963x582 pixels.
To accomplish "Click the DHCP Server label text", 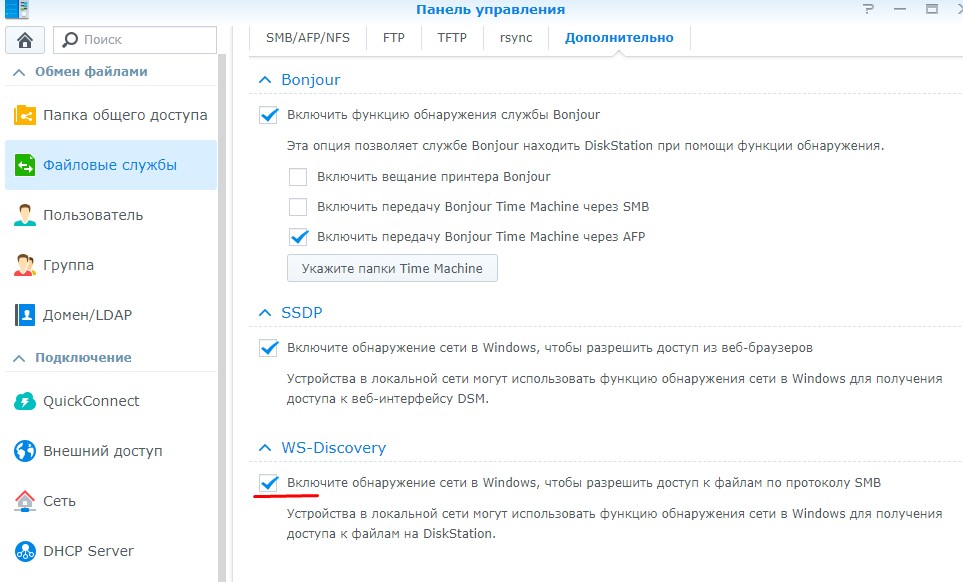I will coord(88,551).
